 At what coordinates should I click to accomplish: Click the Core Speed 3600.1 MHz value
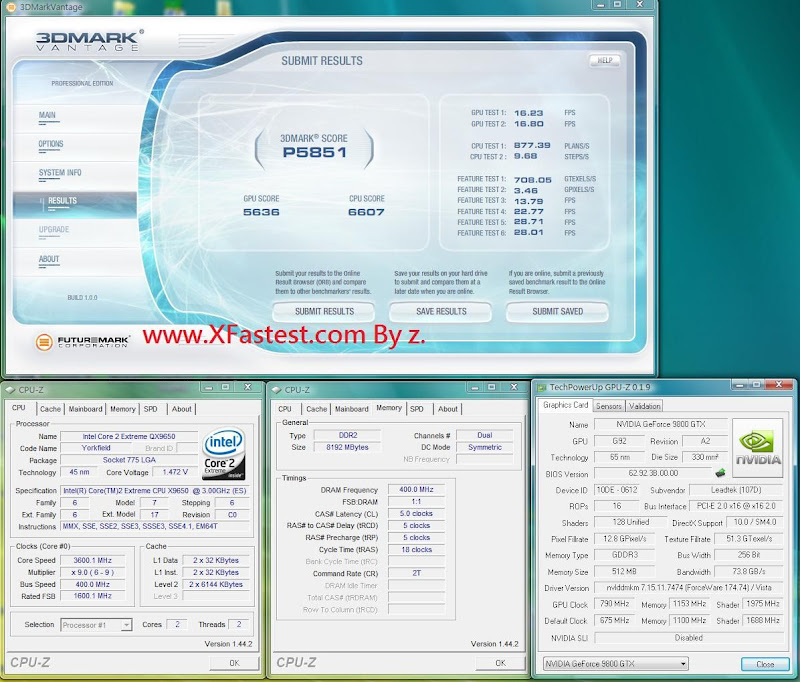(92, 560)
